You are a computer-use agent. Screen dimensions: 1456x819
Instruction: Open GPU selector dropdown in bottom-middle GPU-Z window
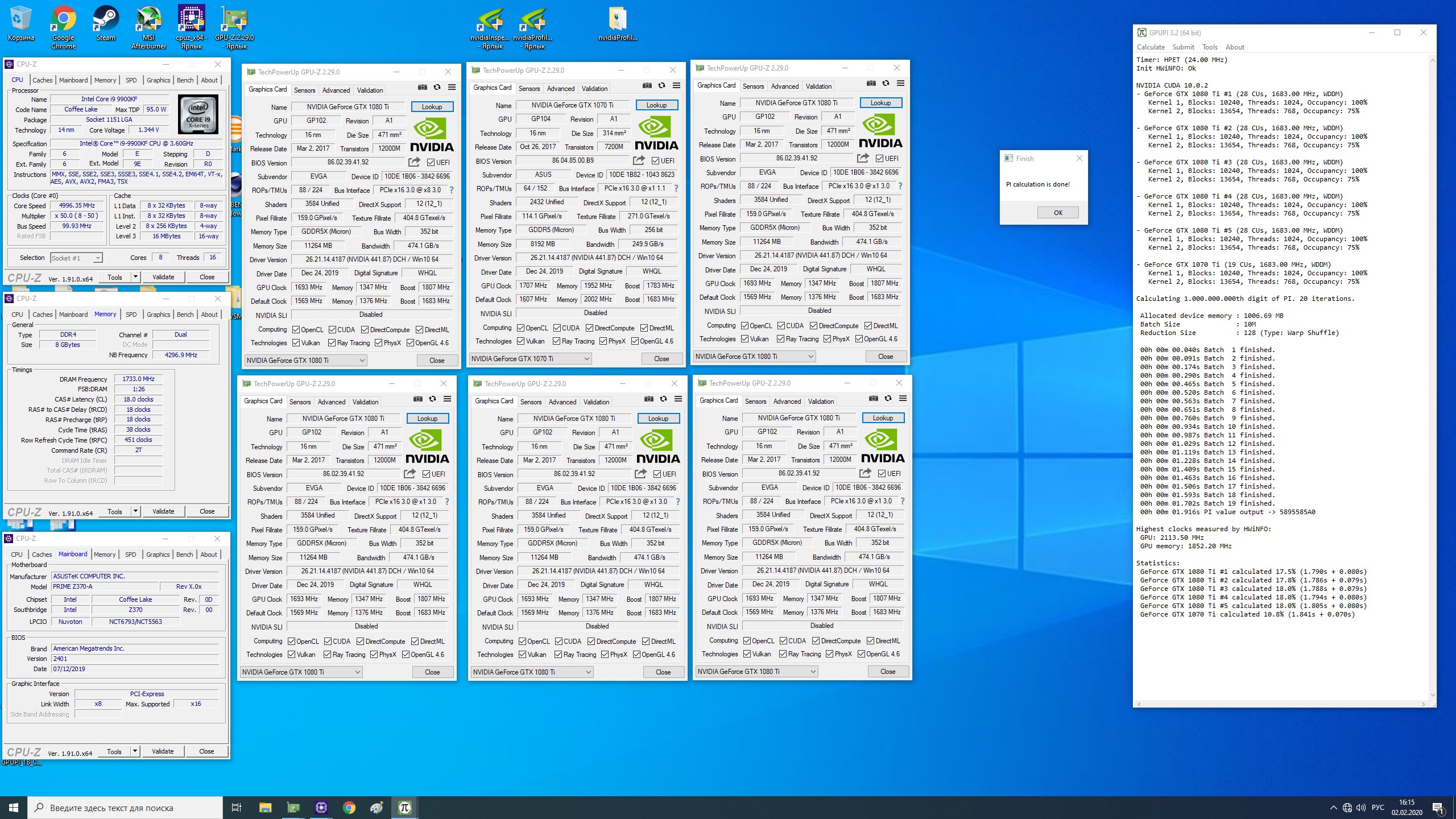click(x=532, y=672)
